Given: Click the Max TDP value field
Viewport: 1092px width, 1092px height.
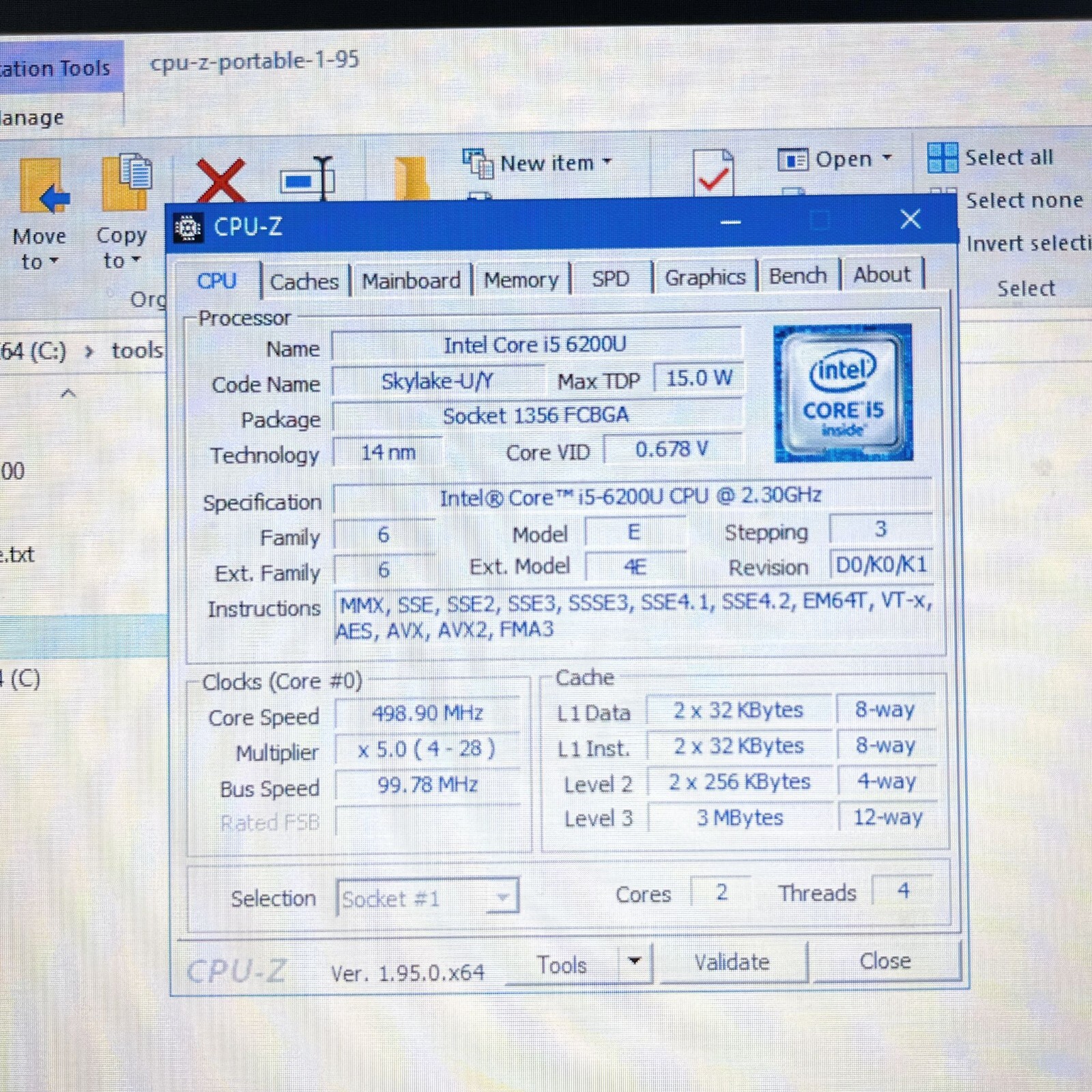Looking at the screenshot, I should point(699,378).
